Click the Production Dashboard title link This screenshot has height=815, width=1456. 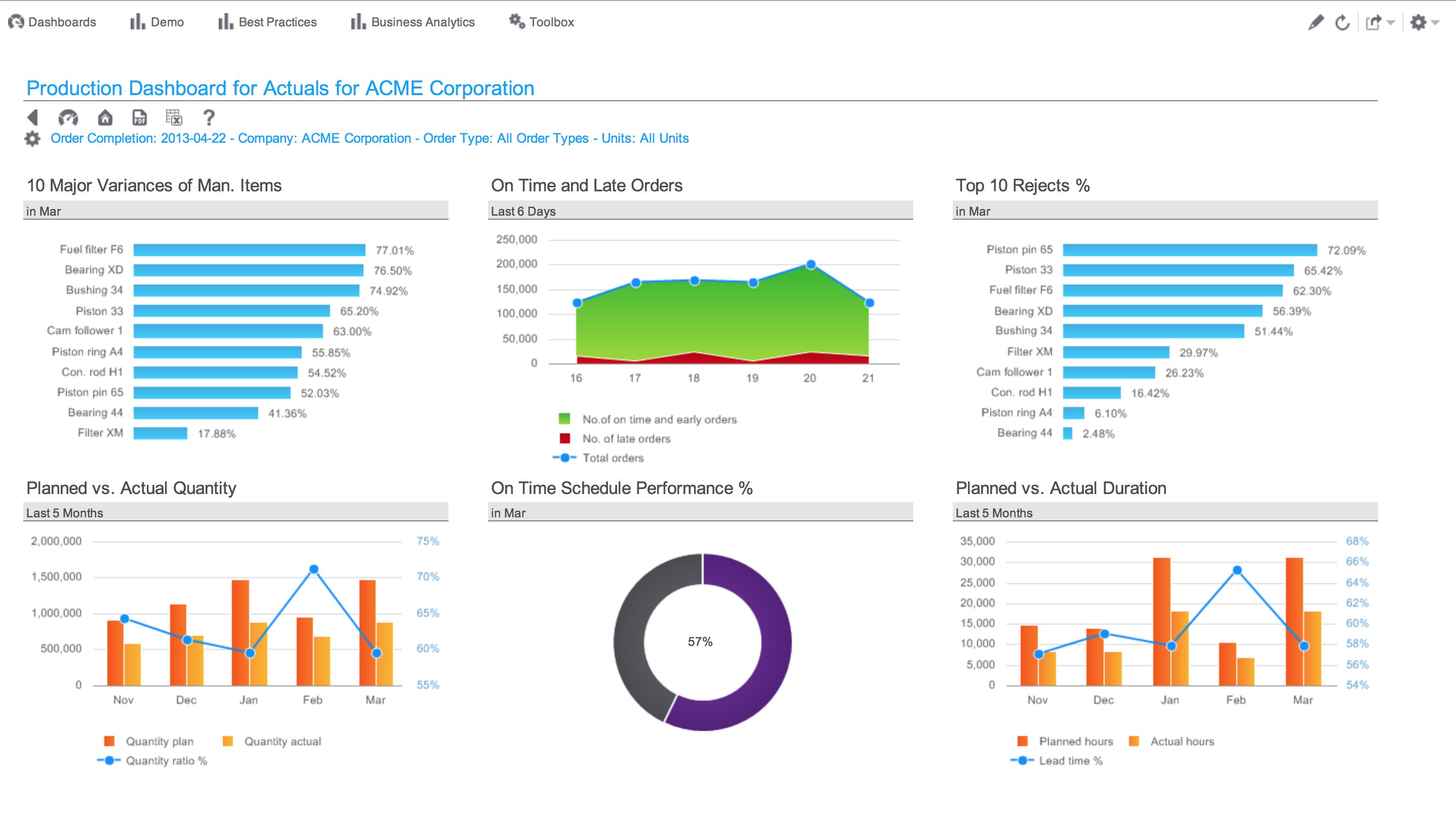point(280,88)
